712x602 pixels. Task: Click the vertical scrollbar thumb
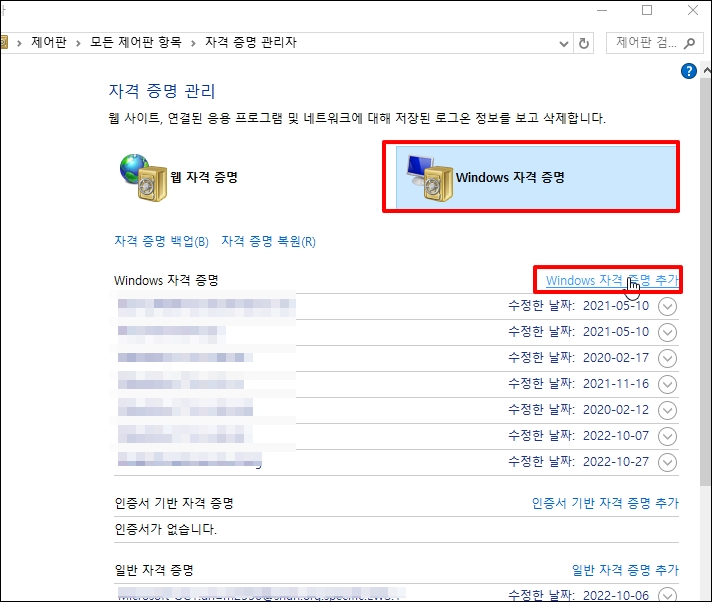click(x=707, y=281)
